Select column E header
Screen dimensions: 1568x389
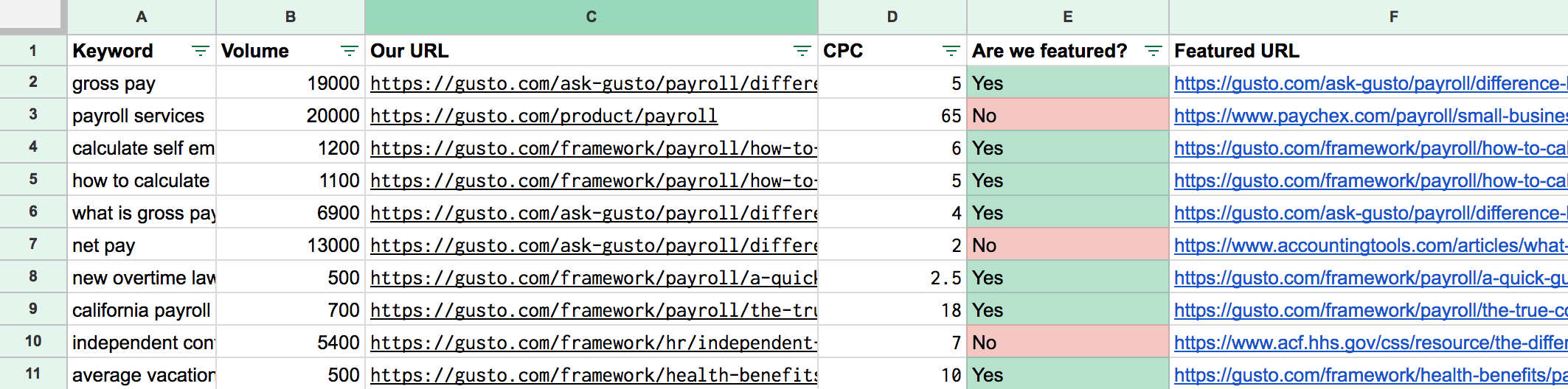(x=1068, y=17)
